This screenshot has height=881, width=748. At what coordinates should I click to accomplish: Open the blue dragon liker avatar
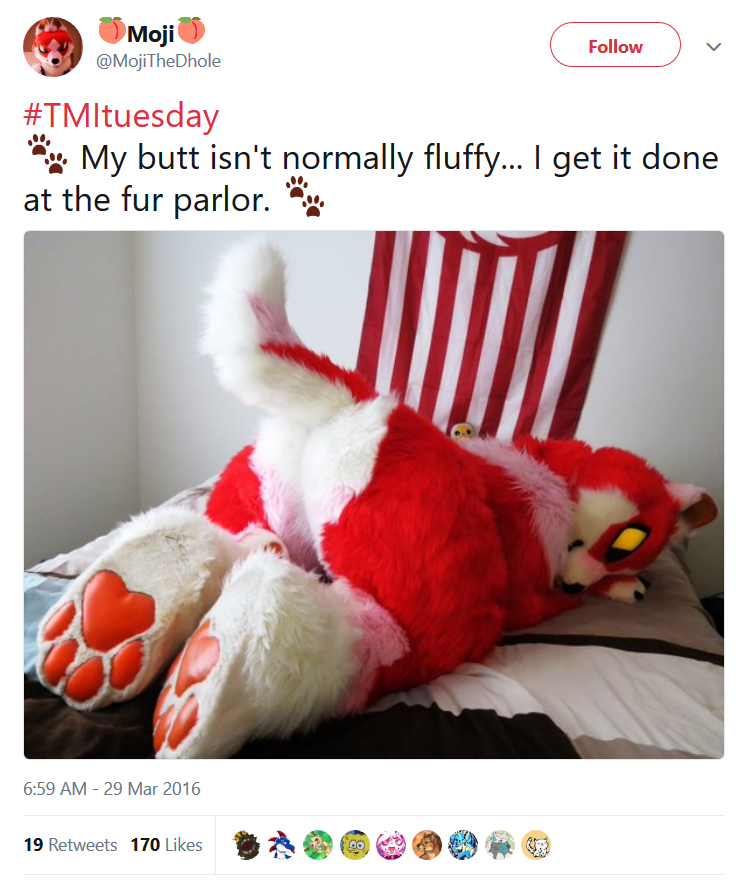tap(282, 845)
